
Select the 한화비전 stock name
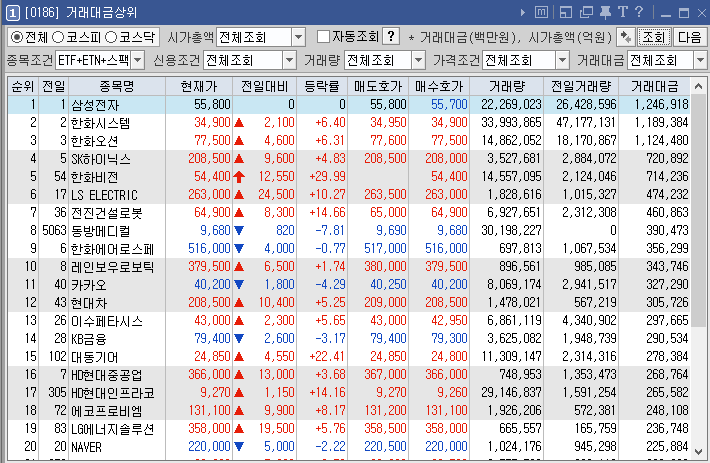pyautogui.click(x=94, y=177)
